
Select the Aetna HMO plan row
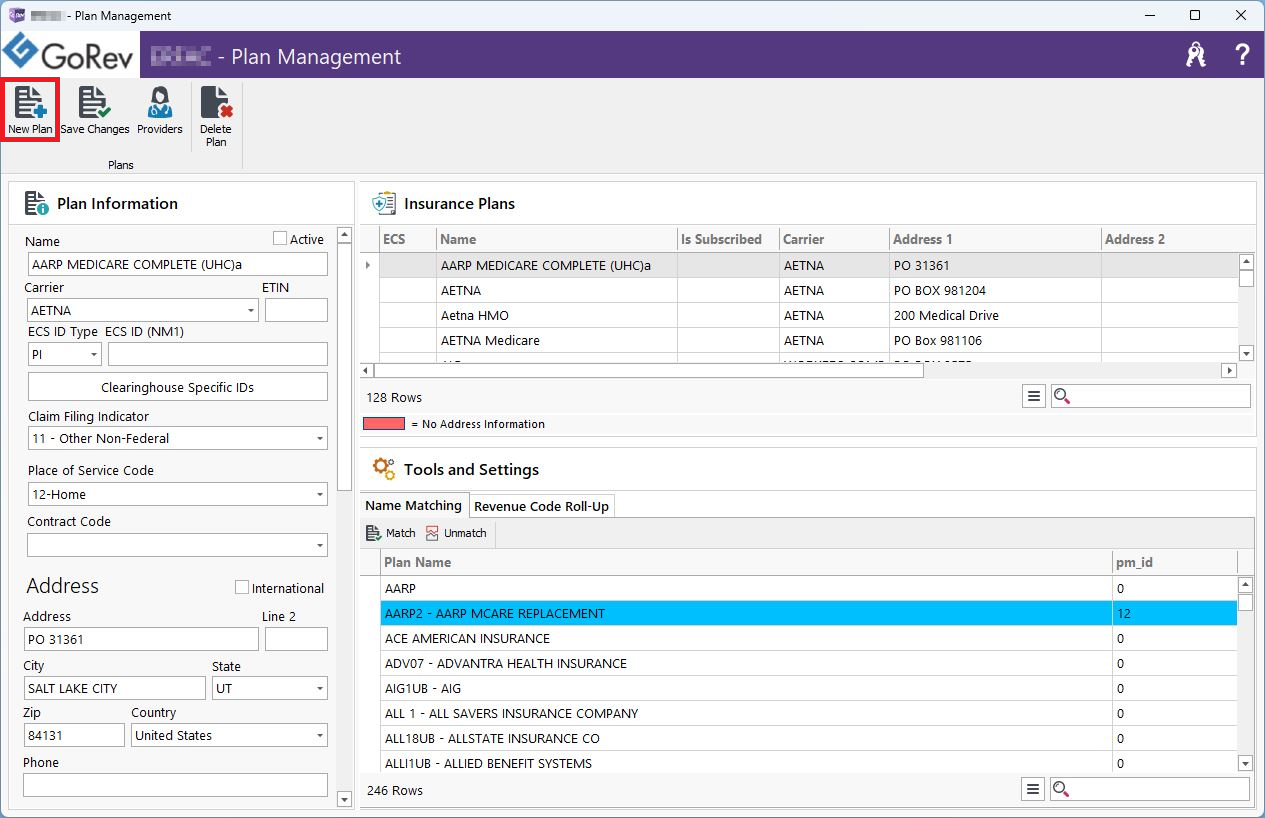tap(800, 315)
